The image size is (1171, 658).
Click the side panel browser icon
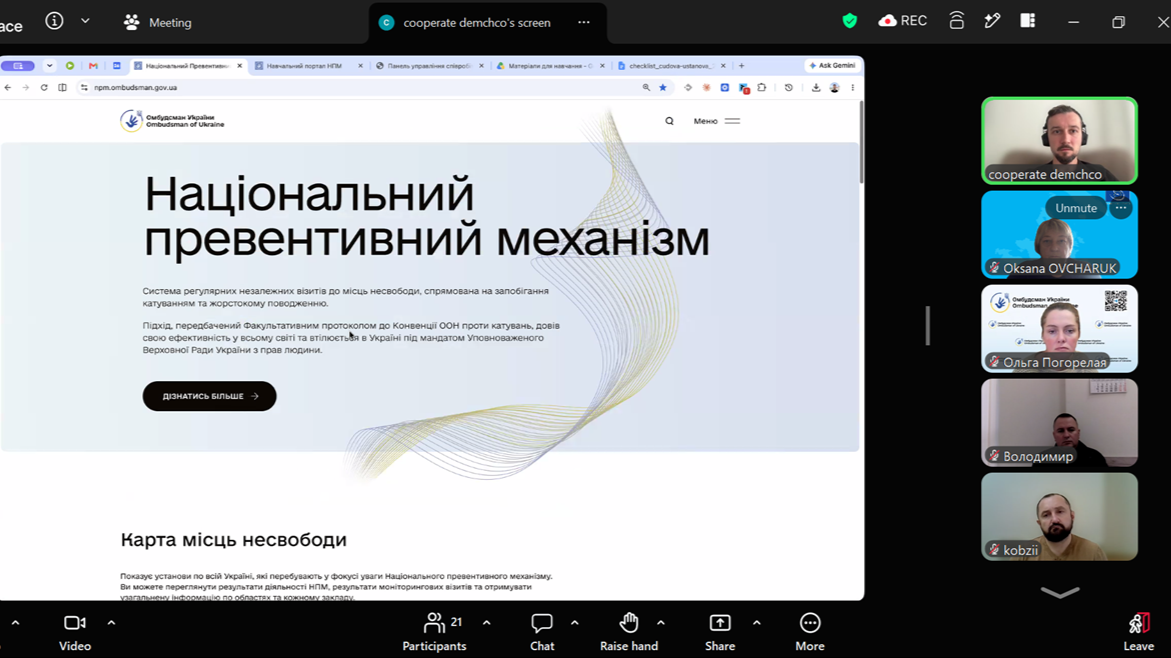pyautogui.click(x=63, y=87)
